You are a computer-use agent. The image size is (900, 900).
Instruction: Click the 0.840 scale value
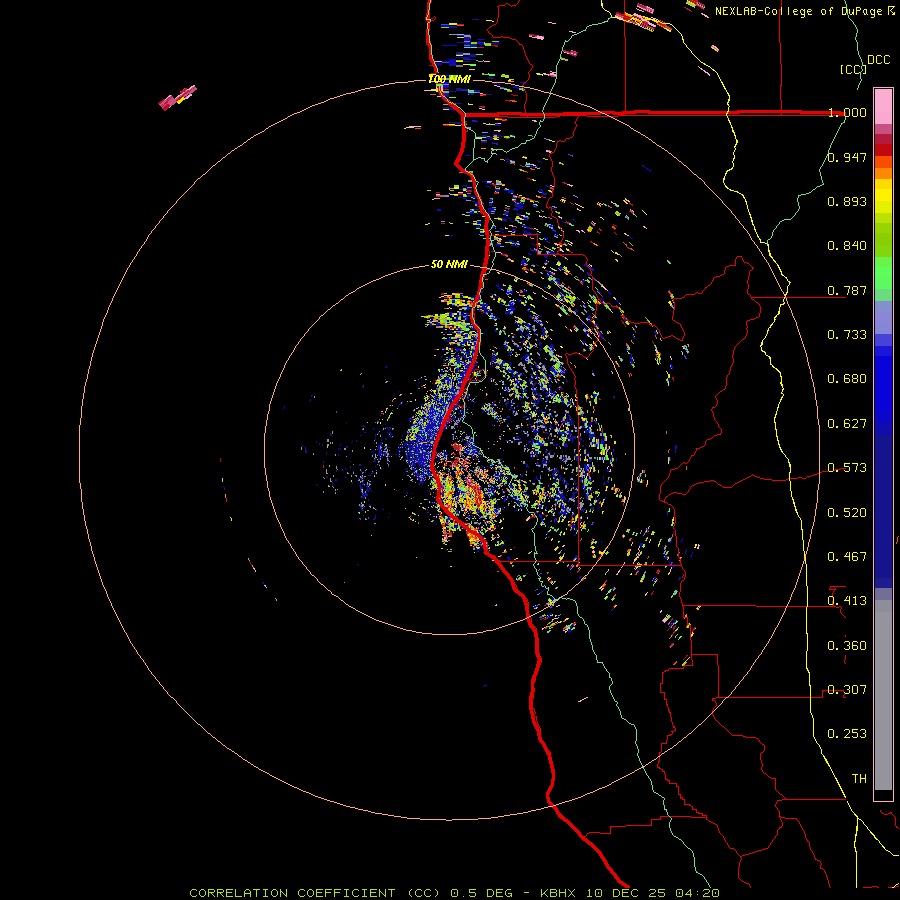[x=847, y=246]
